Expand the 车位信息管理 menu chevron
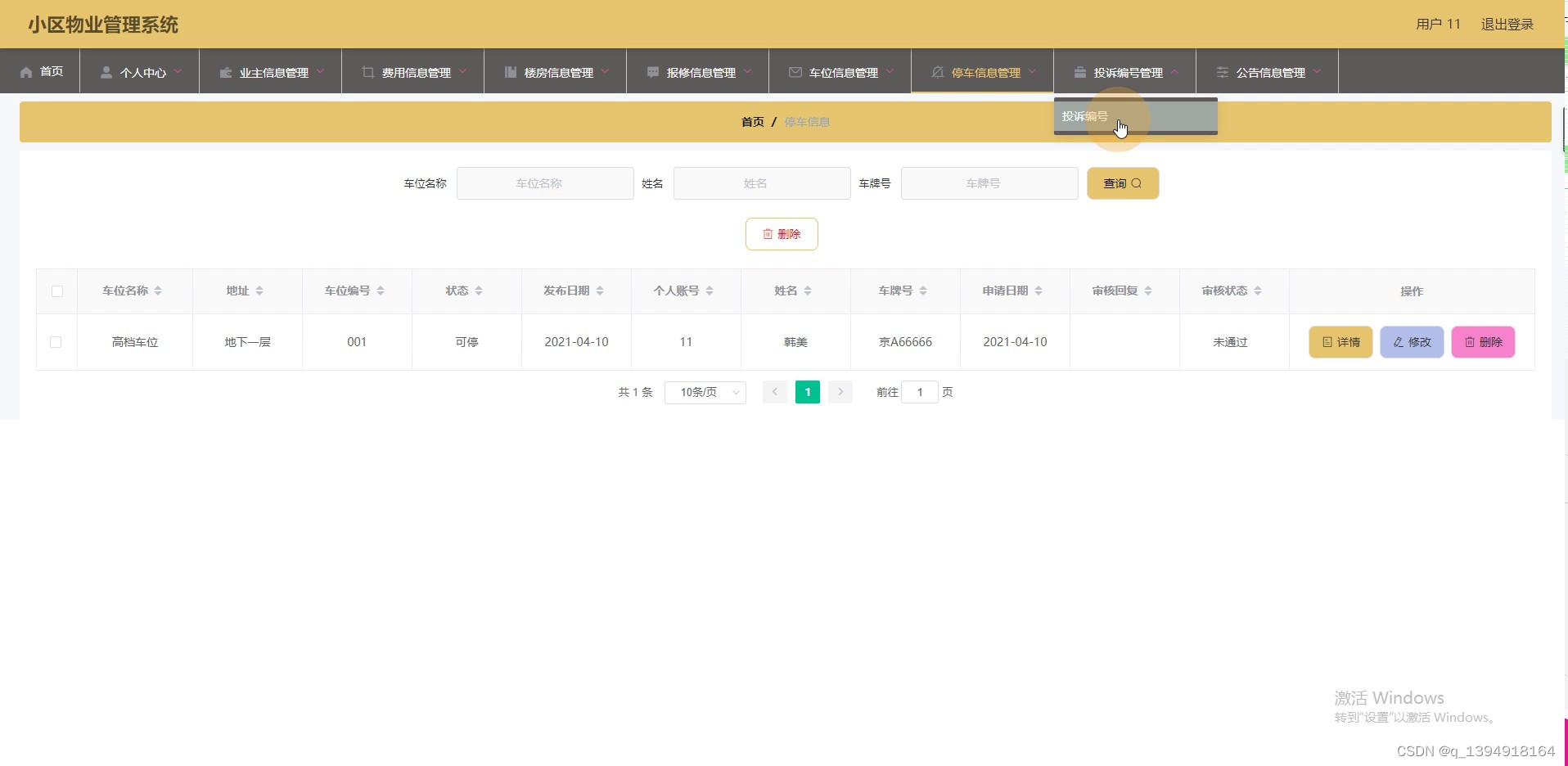 pyautogui.click(x=890, y=71)
